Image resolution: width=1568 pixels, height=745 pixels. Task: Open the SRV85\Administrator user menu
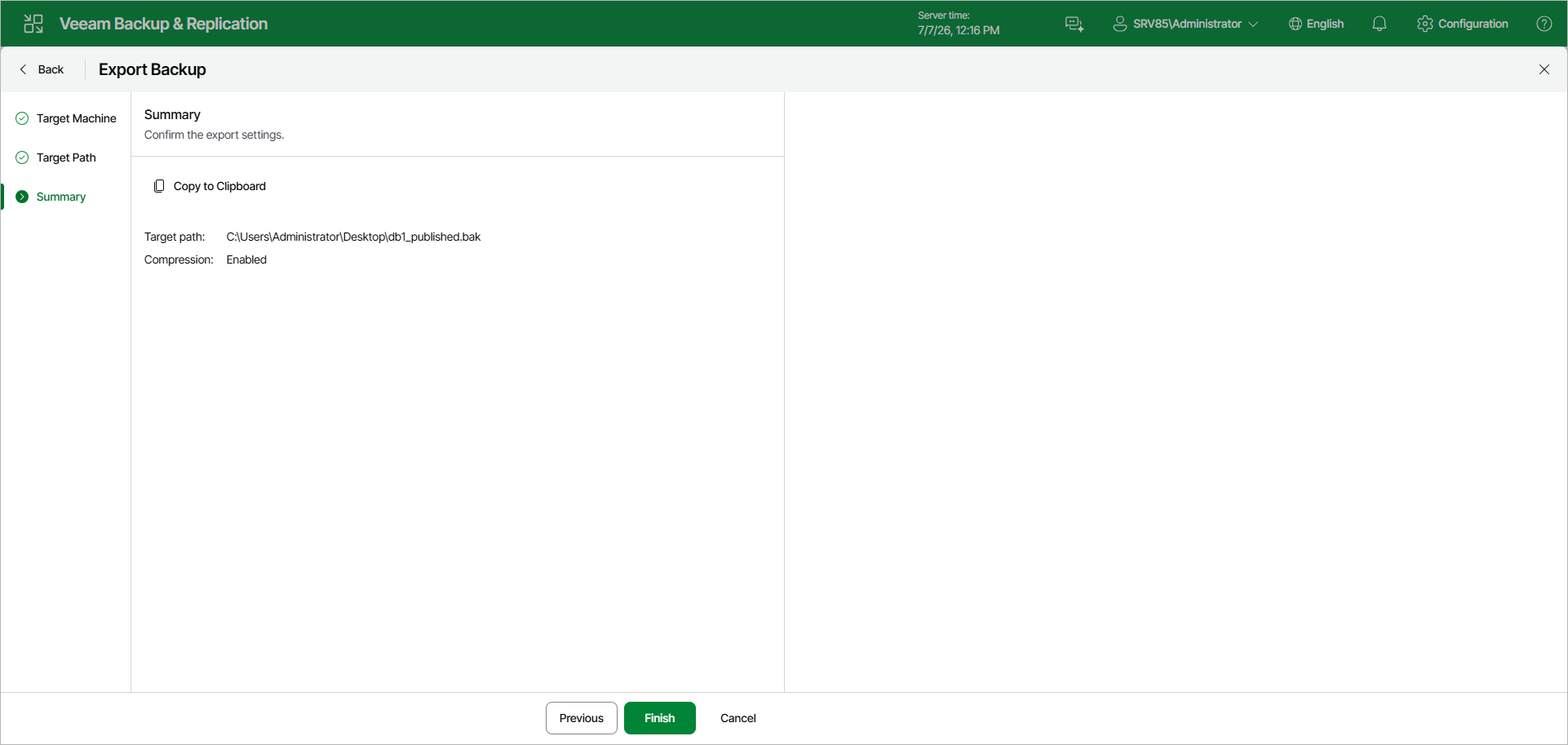(1185, 24)
